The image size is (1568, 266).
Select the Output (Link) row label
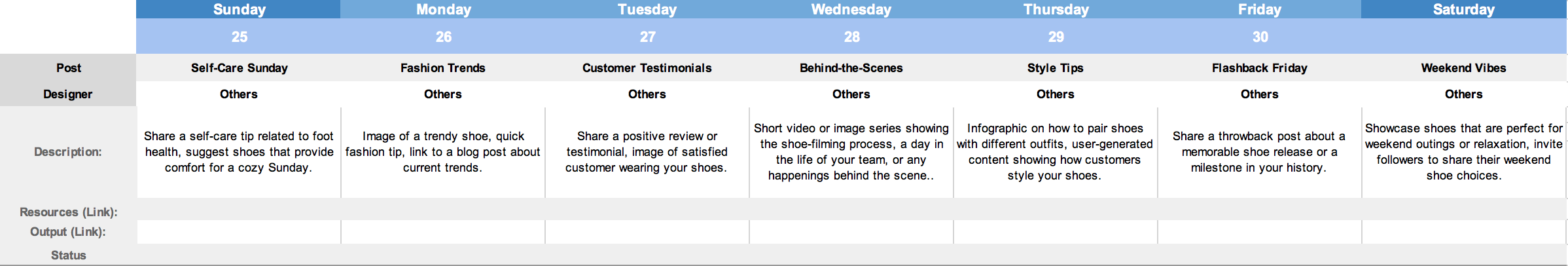tap(68, 232)
